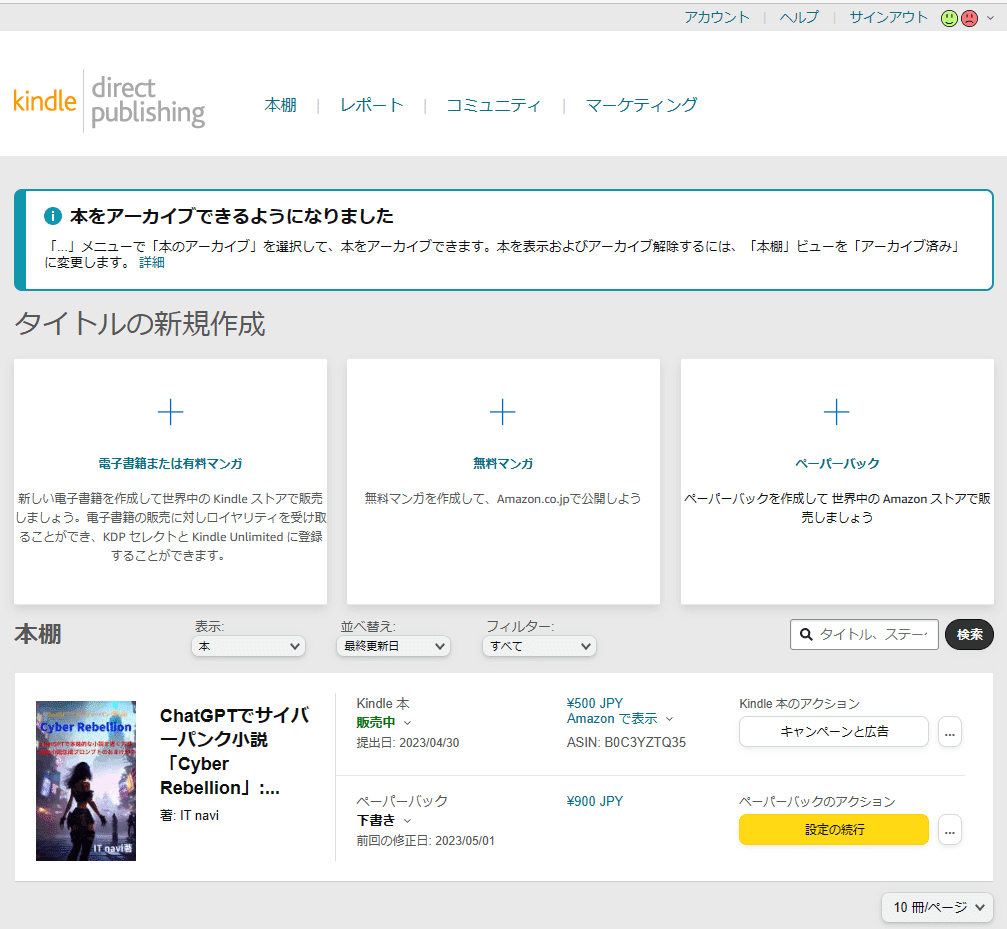Expand the dropdown arrow next to feedback faces
The image size is (1007, 929).
(x=990, y=19)
